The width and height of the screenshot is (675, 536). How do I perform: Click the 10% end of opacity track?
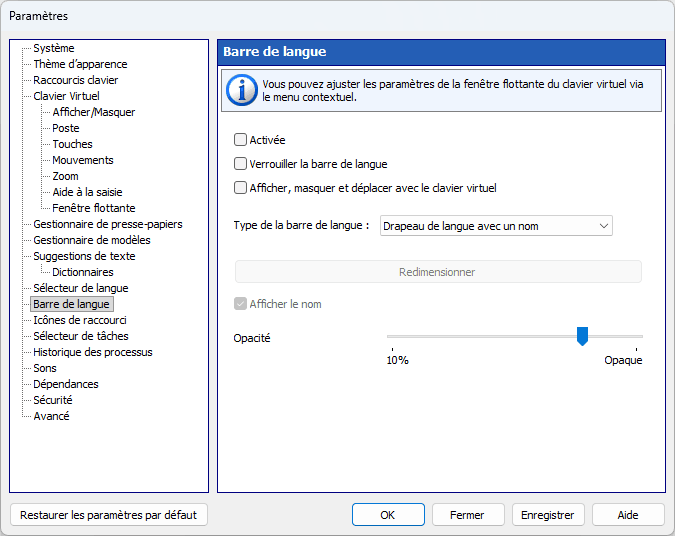coord(392,336)
